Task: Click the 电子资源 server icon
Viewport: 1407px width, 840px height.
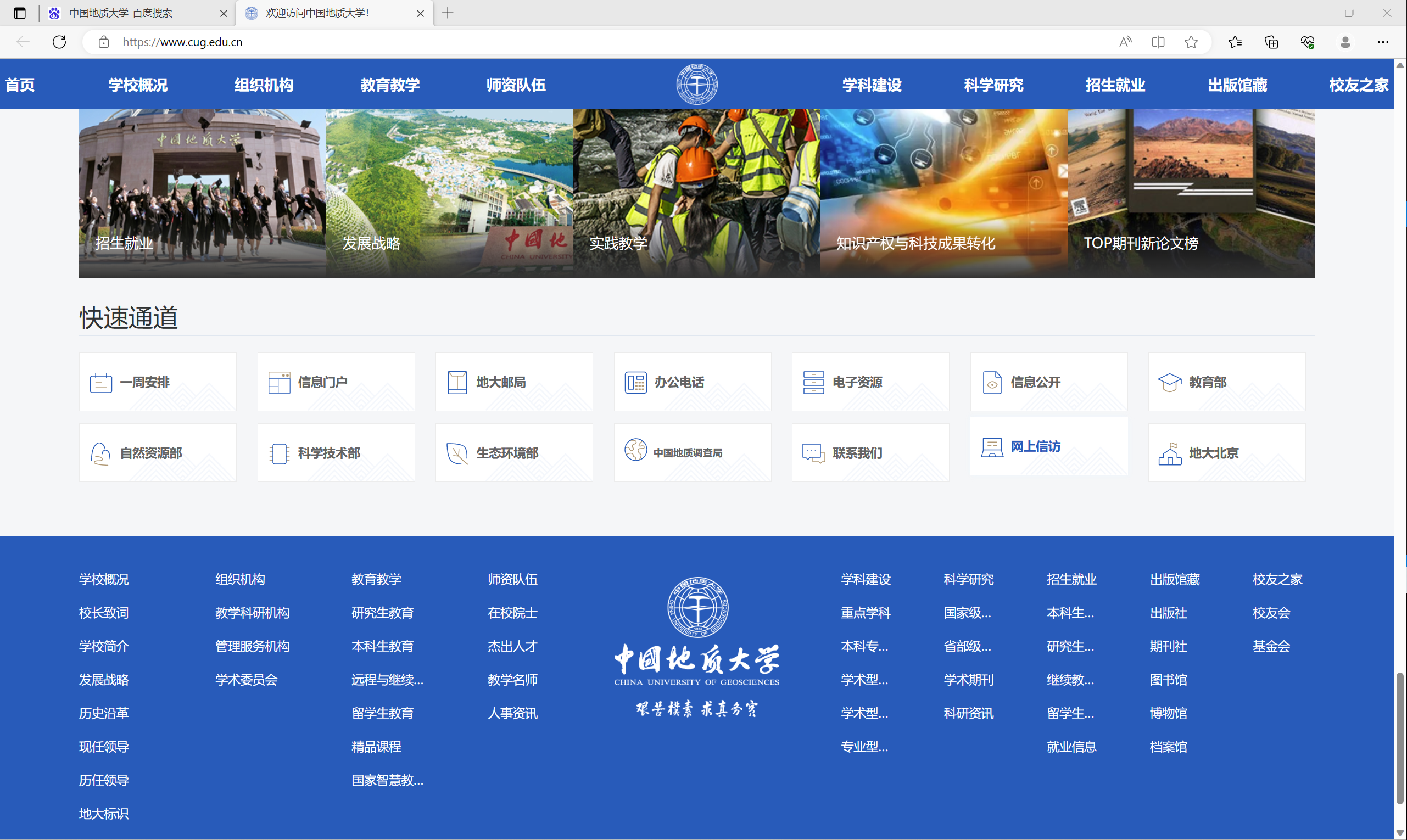Action: [814, 383]
